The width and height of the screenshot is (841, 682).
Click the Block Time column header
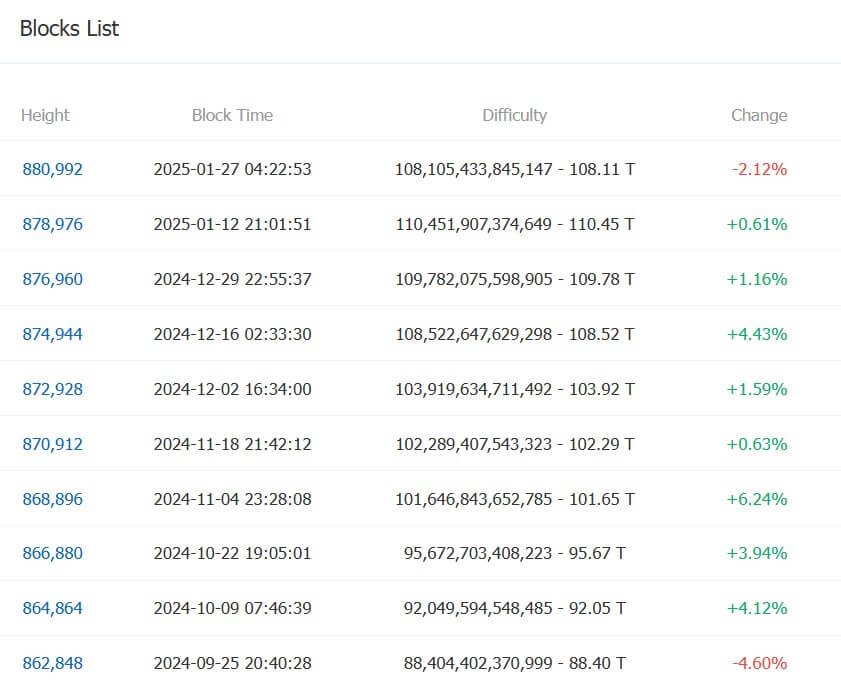pyautogui.click(x=232, y=115)
